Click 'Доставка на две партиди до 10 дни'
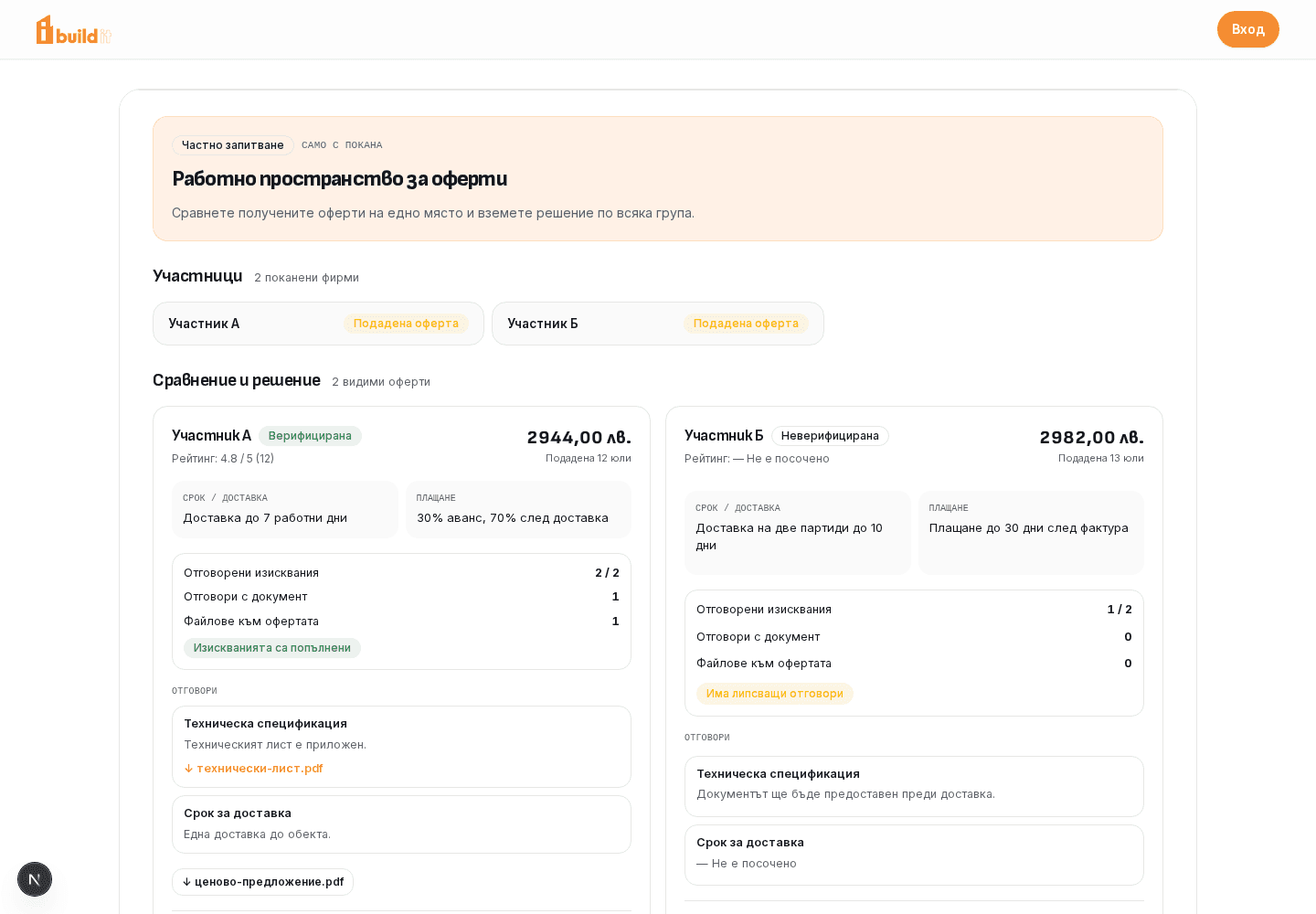Viewport: 1316px width, 914px height. [798, 533]
